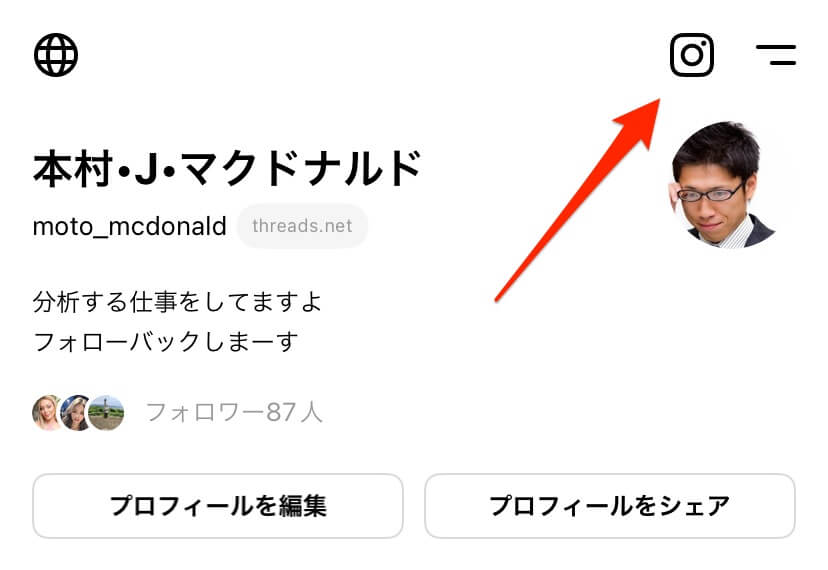Click the 87 in the follower count
This screenshot has height=570, width=828.
[x=281, y=412]
